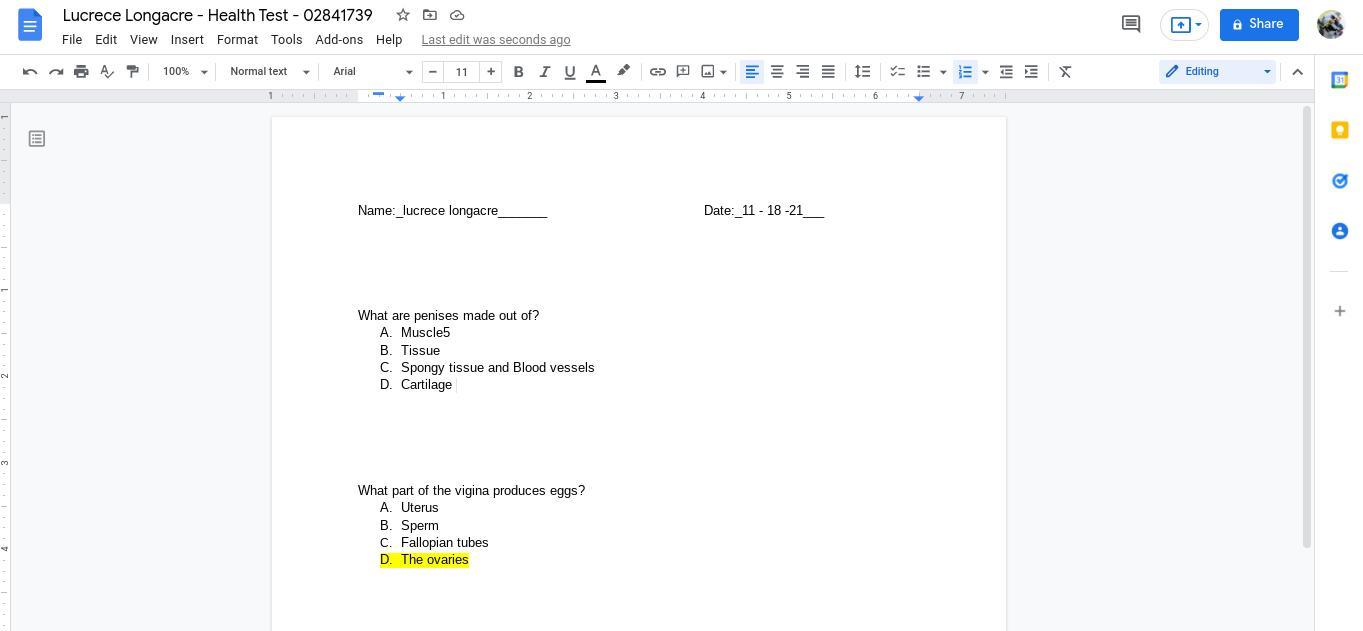This screenshot has width=1363, height=631.
Task: Click the Clear formatting icon
Action: (1065, 72)
